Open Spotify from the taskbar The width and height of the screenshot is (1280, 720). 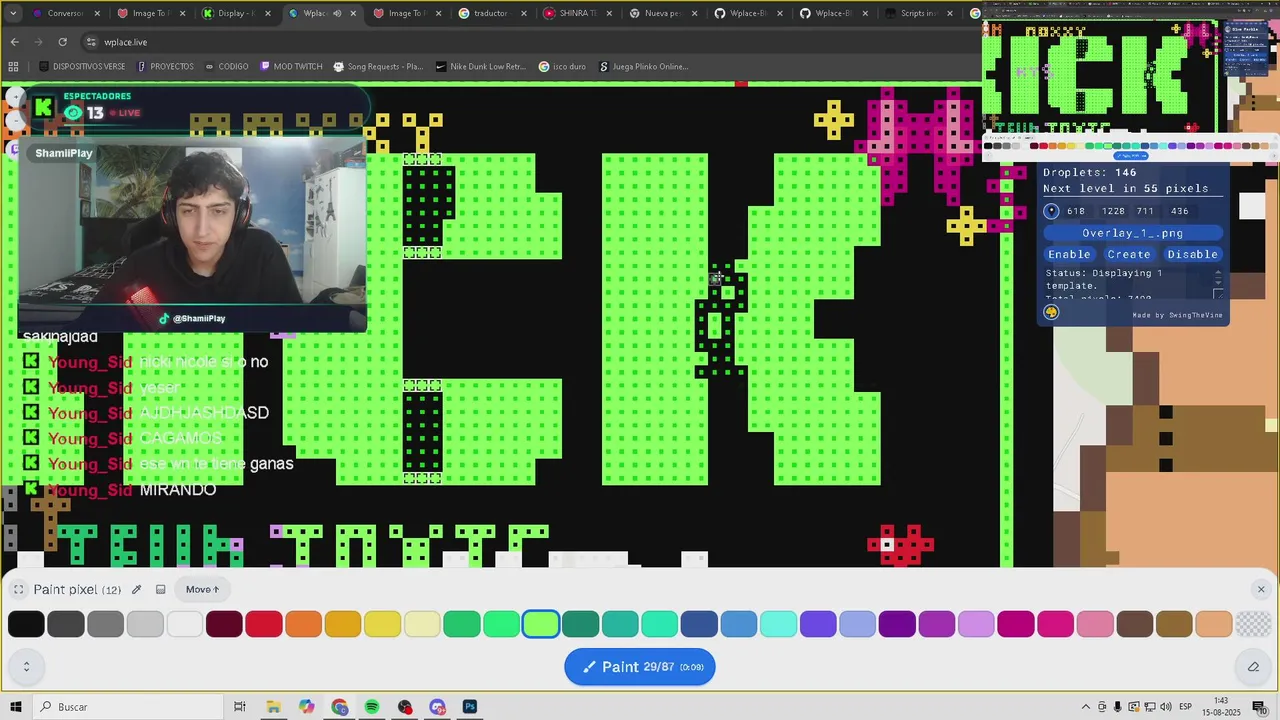[x=372, y=707]
